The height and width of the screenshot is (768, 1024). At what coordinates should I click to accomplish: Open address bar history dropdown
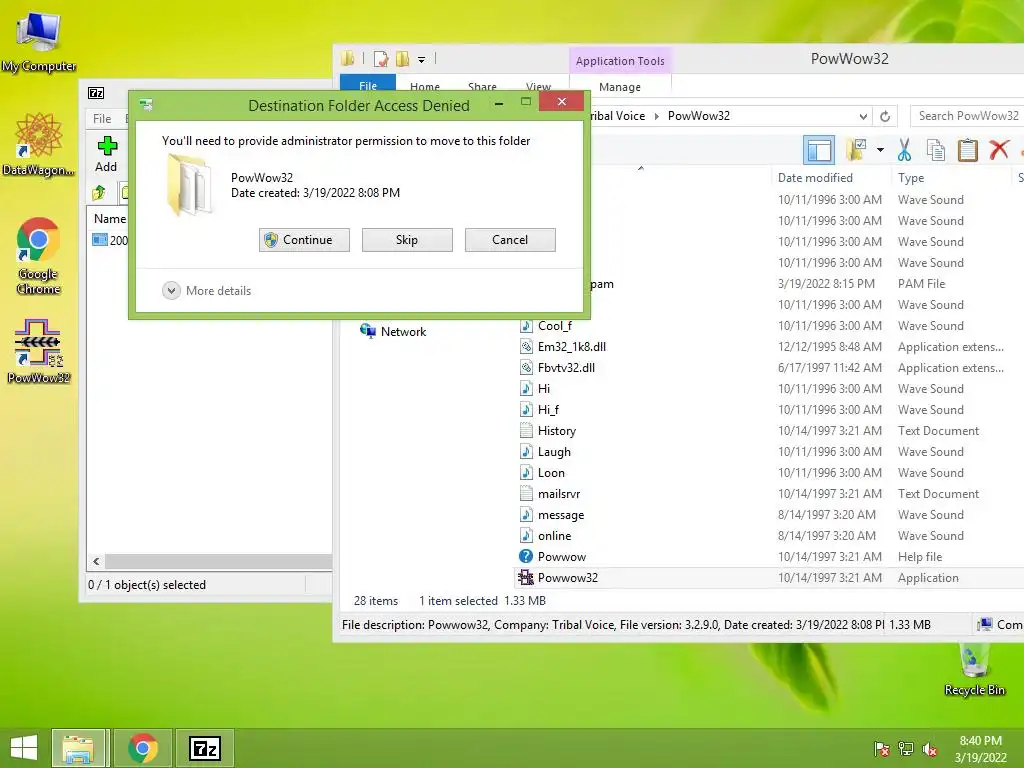coord(863,116)
